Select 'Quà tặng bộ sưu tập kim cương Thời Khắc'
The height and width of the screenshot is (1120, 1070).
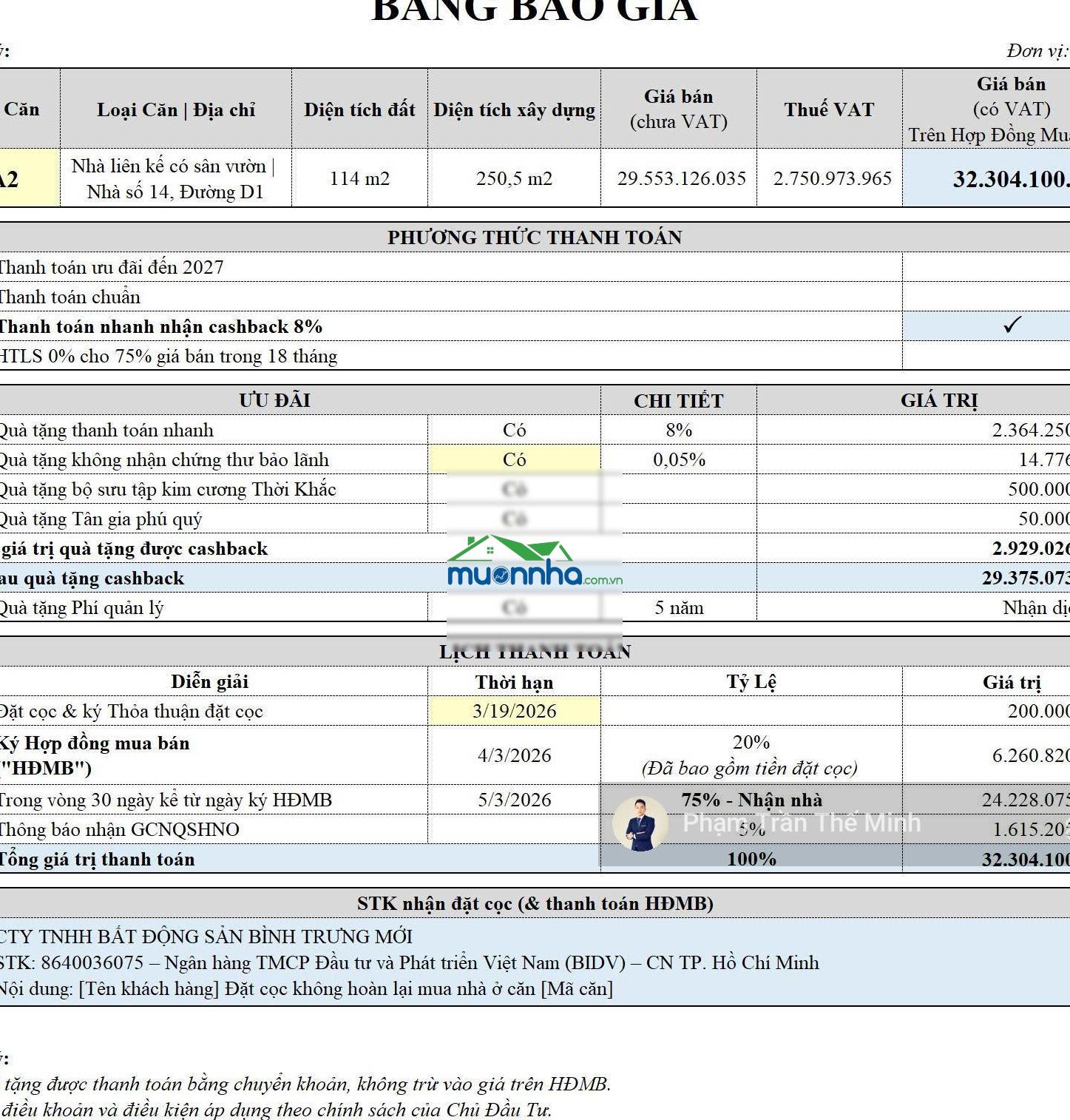point(168,489)
